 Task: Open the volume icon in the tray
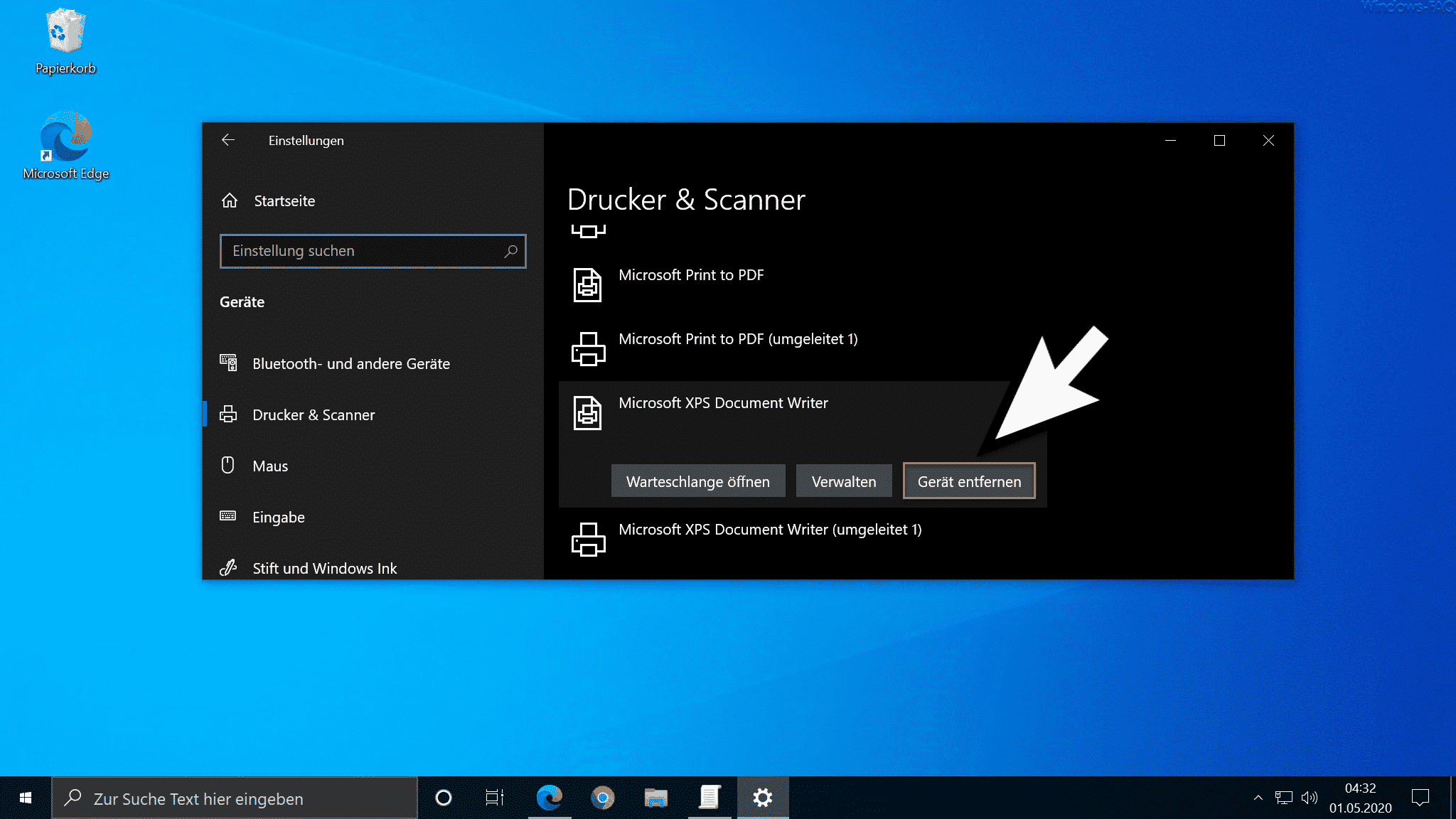coord(1309,798)
